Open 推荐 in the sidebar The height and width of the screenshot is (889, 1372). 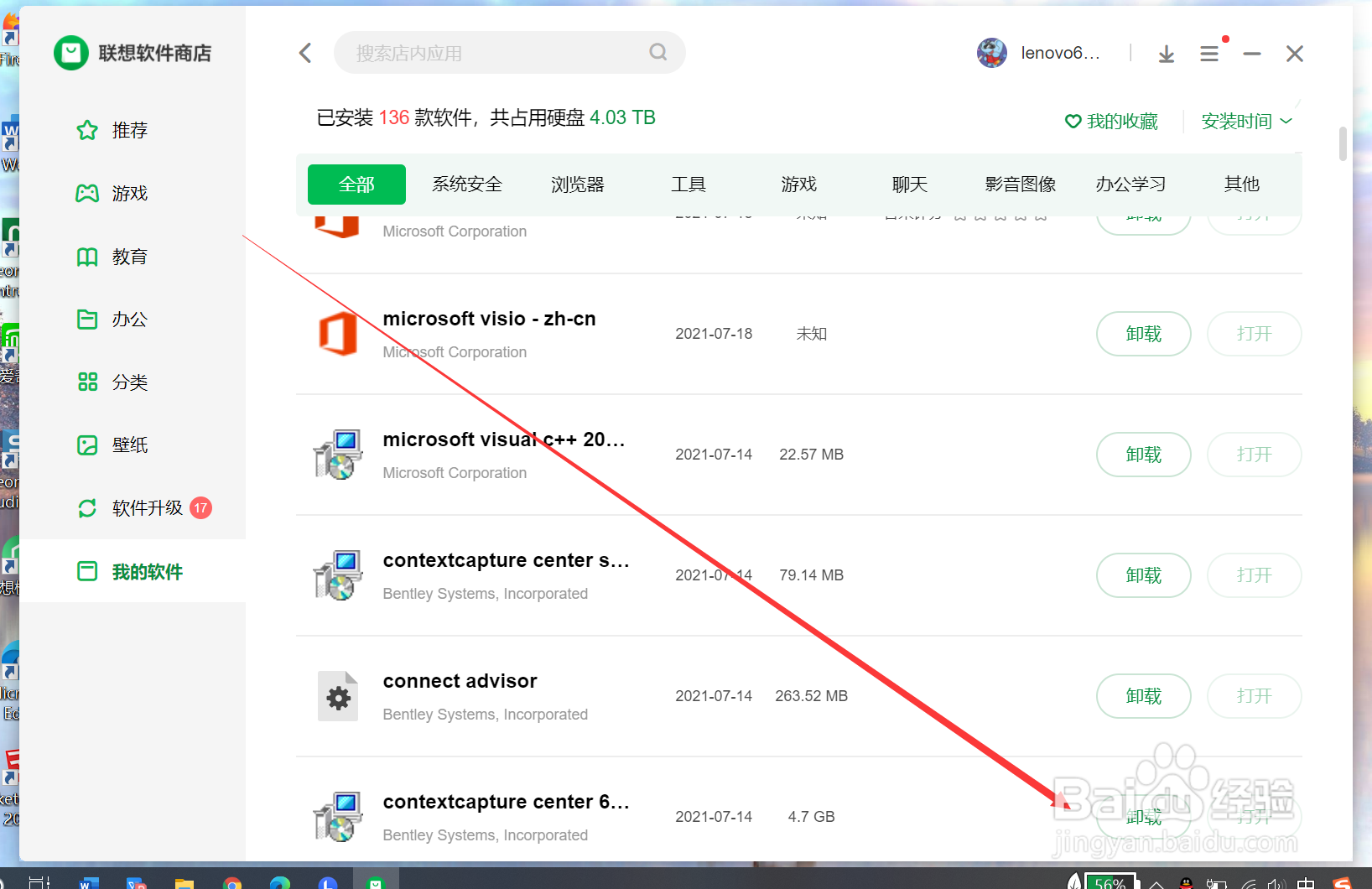pyautogui.click(x=112, y=130)
